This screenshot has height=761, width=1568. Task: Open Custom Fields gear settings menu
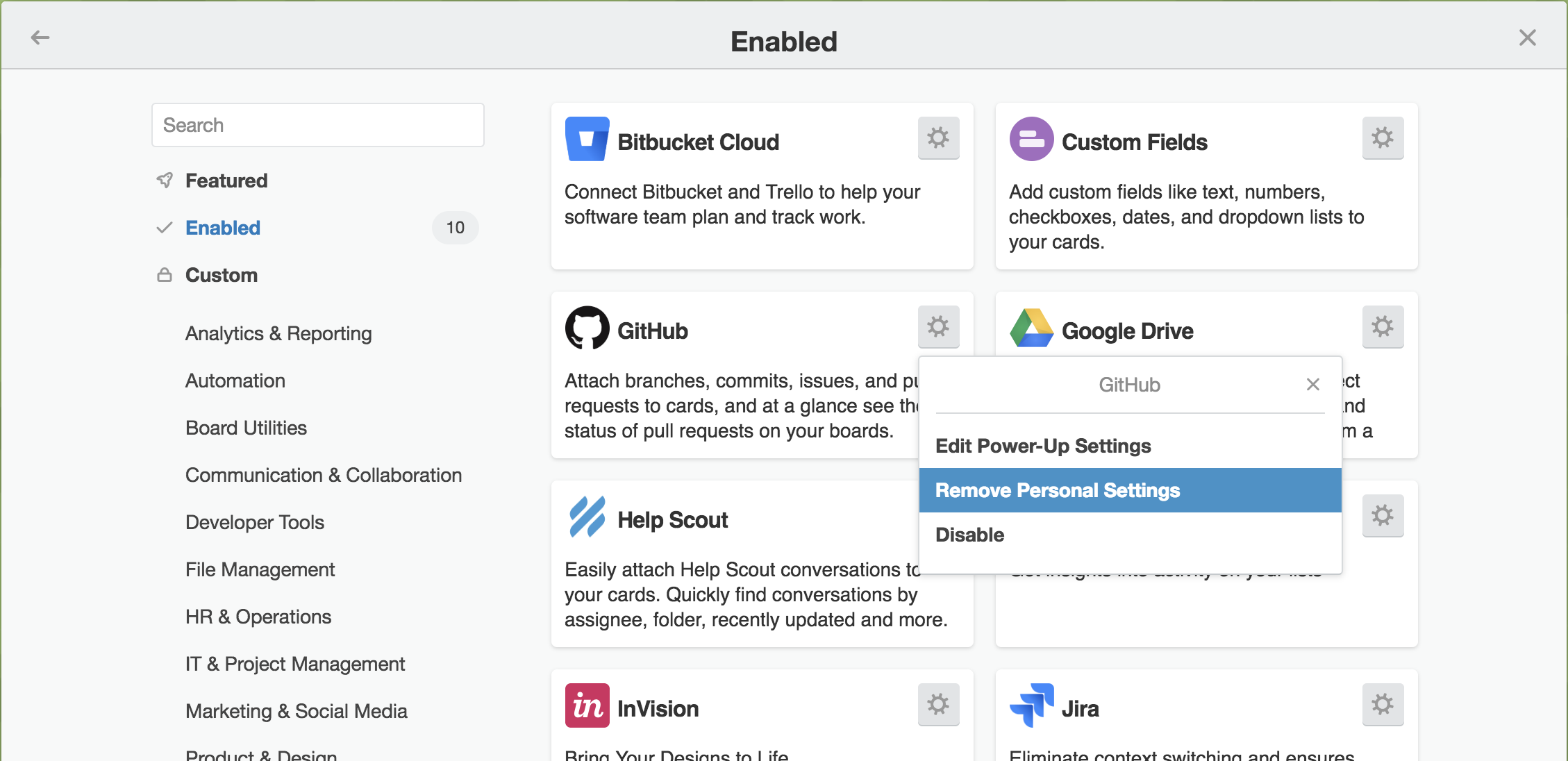pos(1383,138)
